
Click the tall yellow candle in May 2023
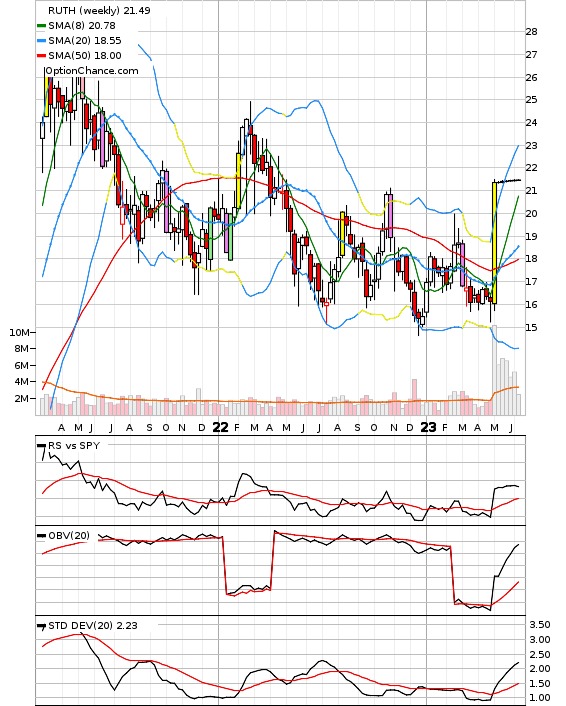pos(494,243)
